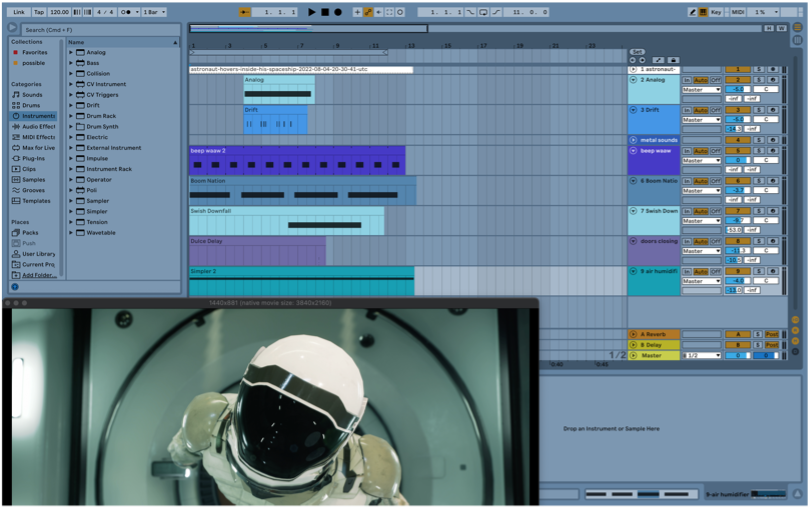
Task: Solo the beep waaw track
Action: 758,151
